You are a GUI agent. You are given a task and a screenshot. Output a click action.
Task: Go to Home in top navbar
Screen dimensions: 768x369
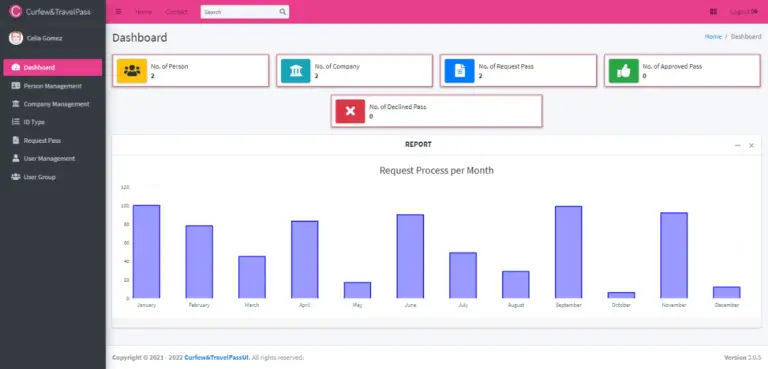(143, 12)
